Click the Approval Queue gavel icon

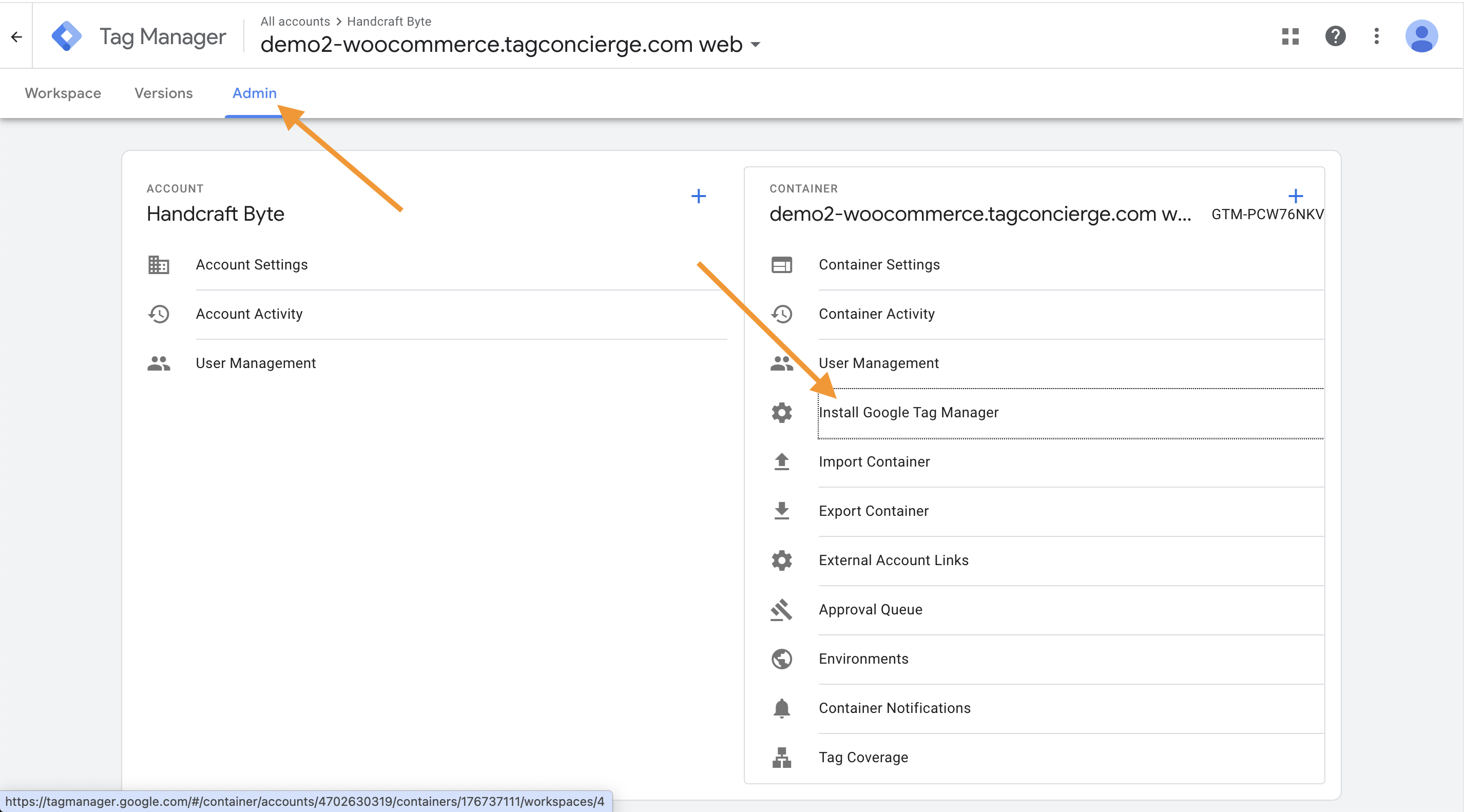pos(781,610)
